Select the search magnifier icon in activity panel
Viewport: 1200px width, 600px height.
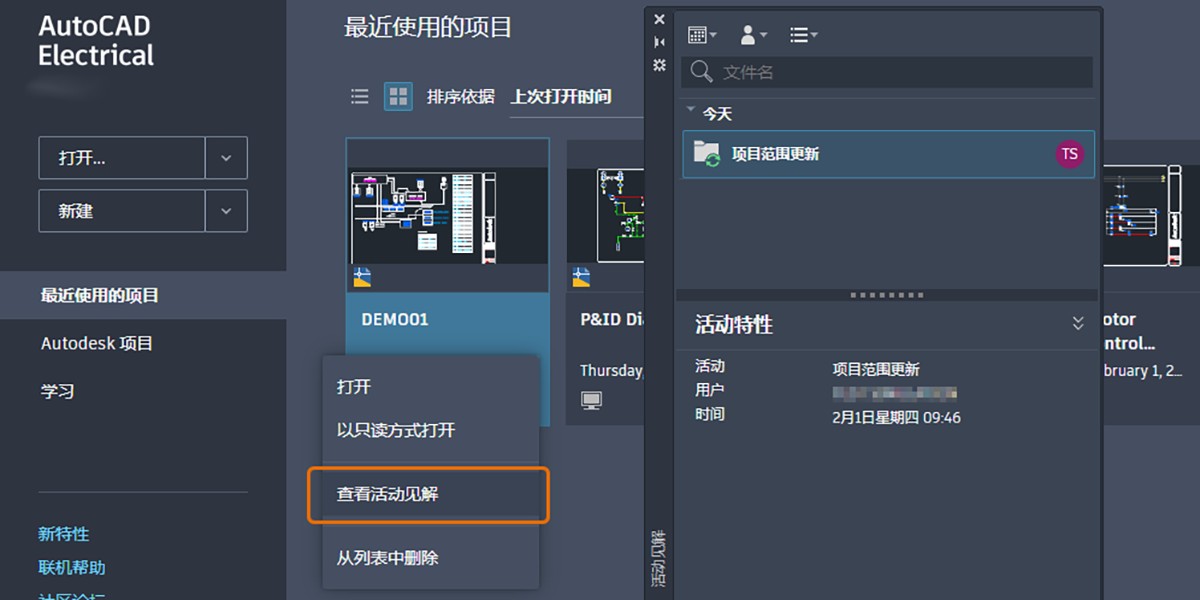pos(702,72)
